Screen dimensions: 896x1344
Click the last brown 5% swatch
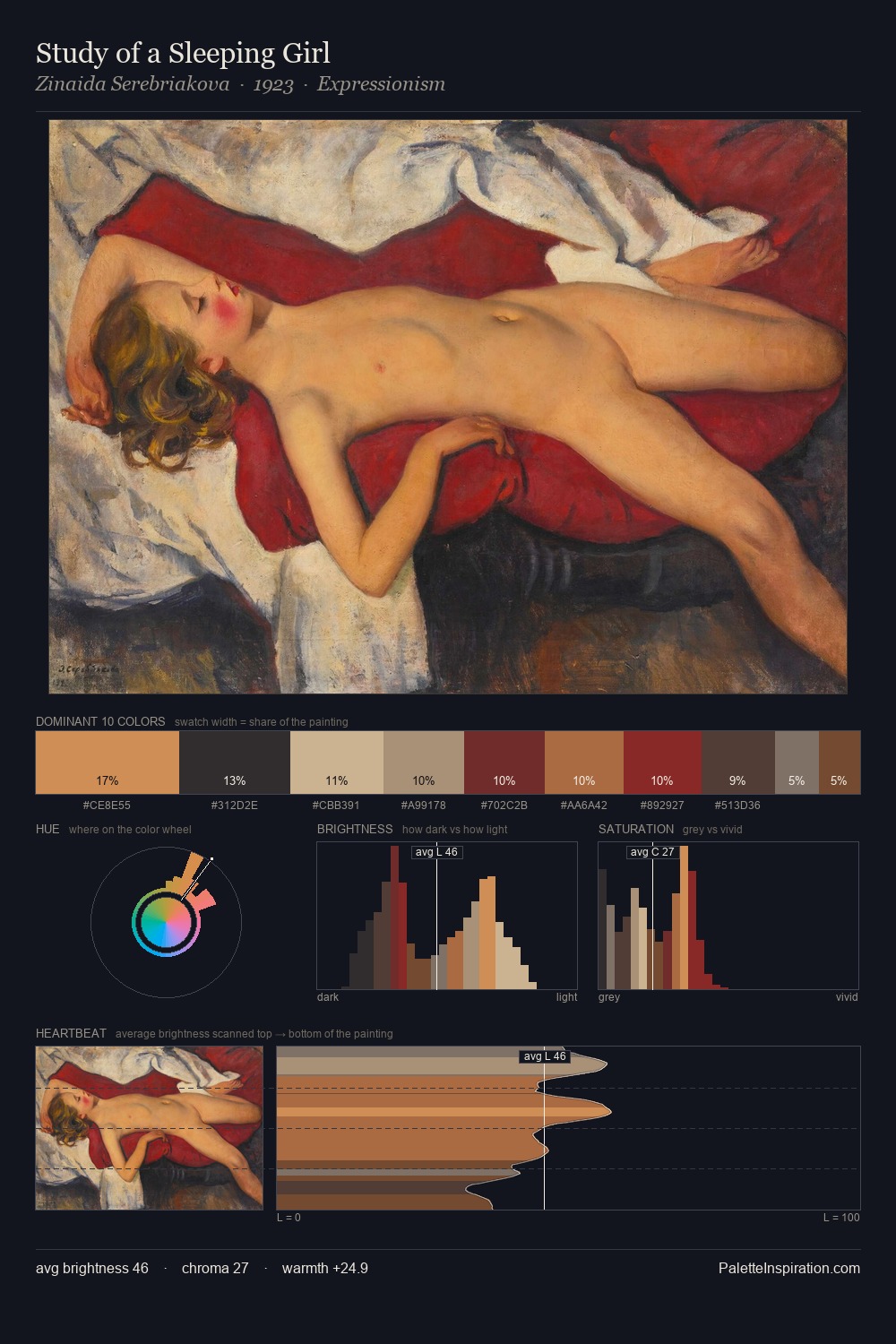[840, 762]
